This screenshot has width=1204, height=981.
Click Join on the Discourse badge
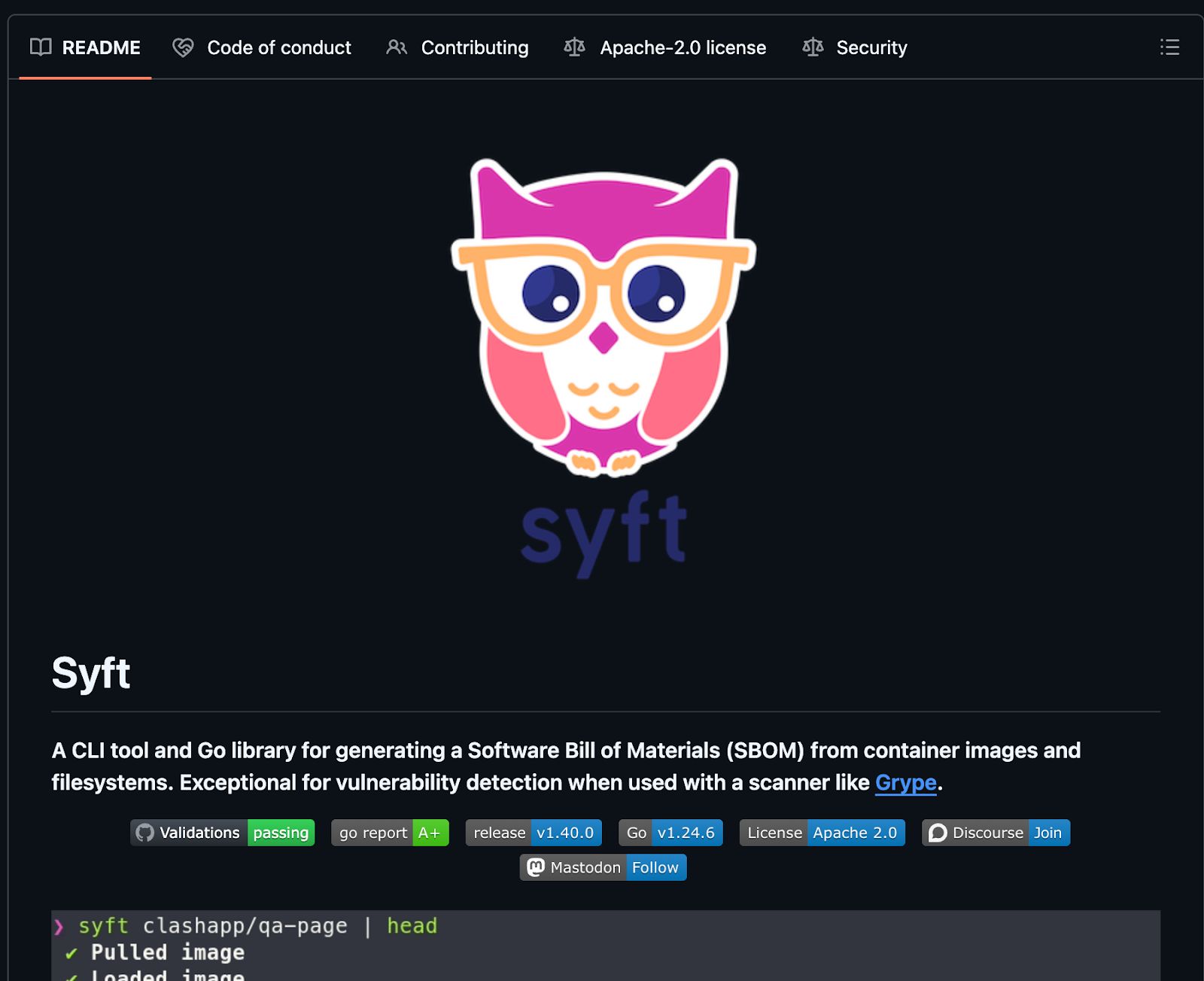[x=1049, y=833]
